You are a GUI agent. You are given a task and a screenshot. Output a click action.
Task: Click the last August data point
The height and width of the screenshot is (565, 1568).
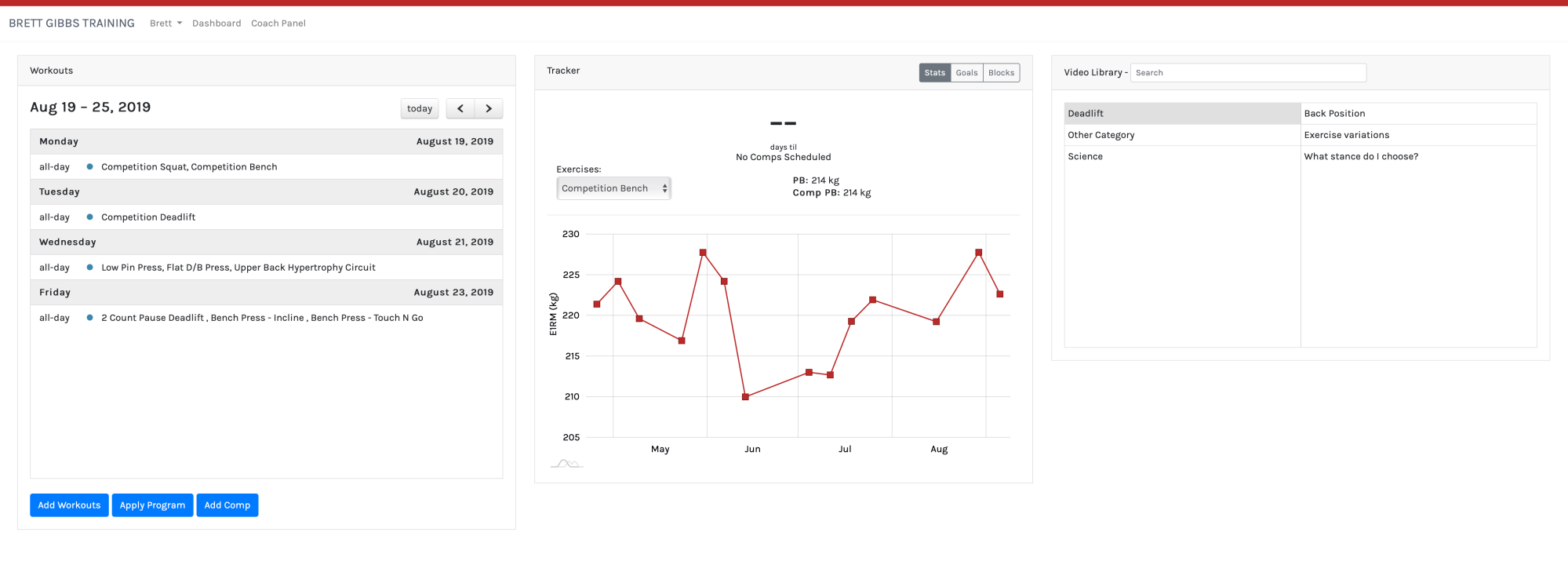coord(999,294)
